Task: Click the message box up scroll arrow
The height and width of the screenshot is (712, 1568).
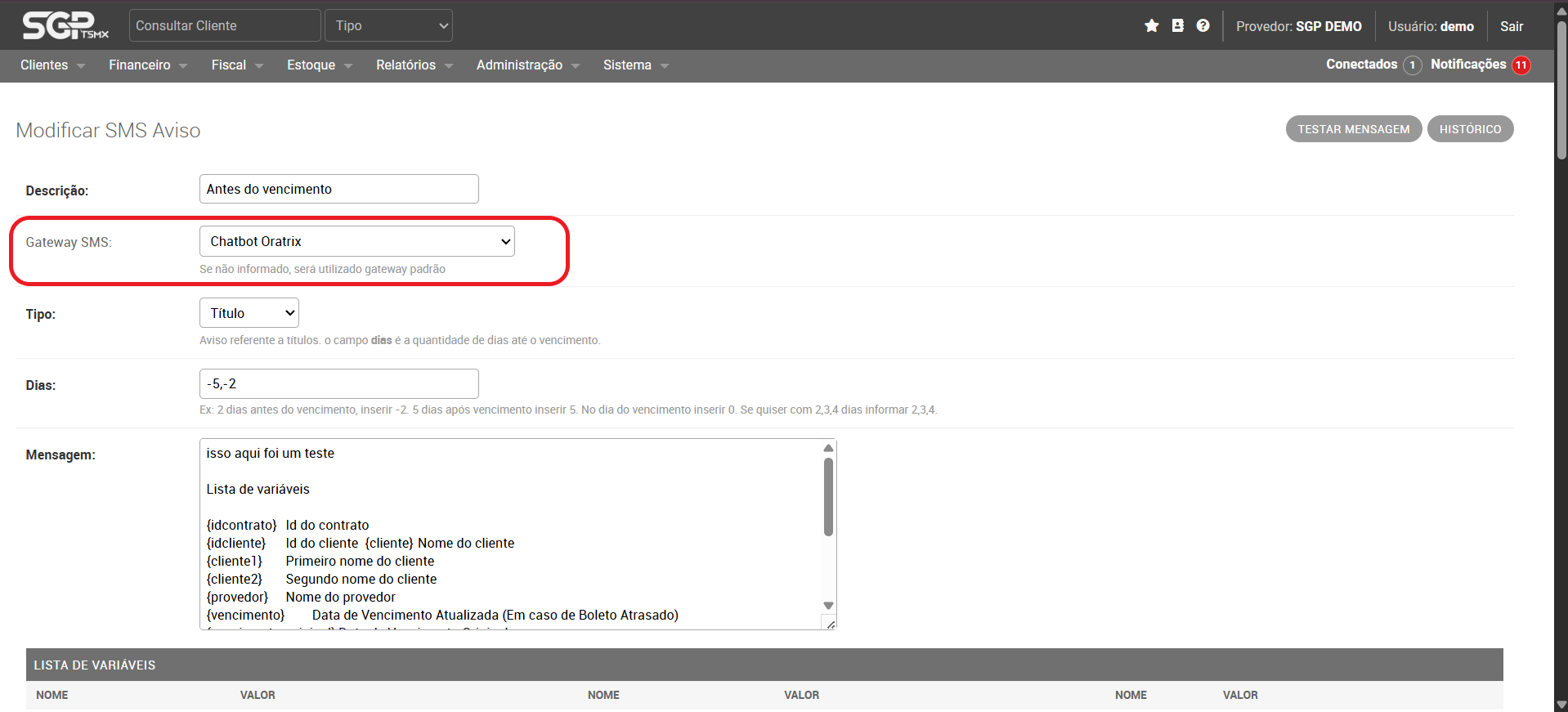Action: click(828, 448)
